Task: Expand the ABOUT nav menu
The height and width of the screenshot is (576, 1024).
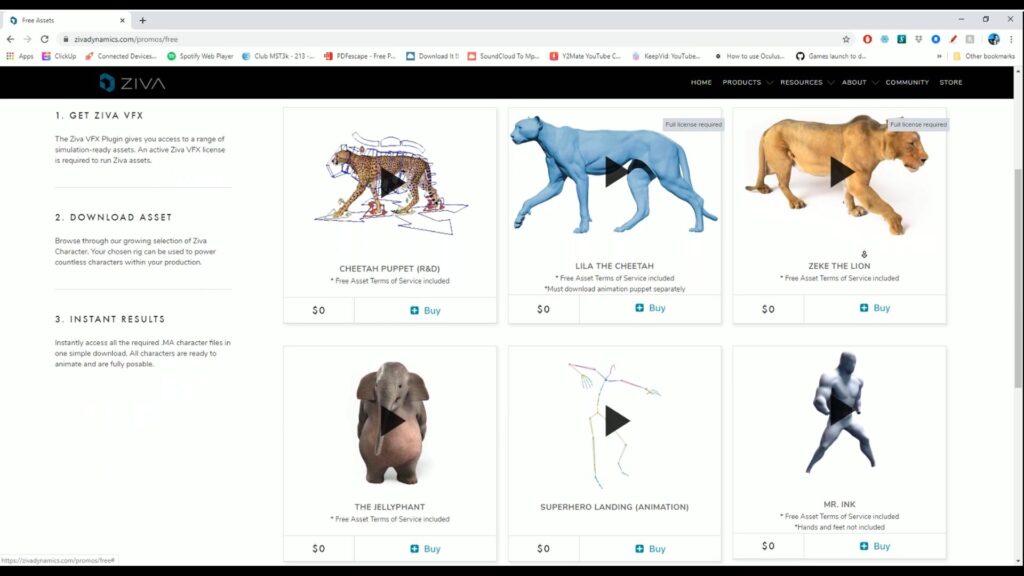Action: coord(859,82)
